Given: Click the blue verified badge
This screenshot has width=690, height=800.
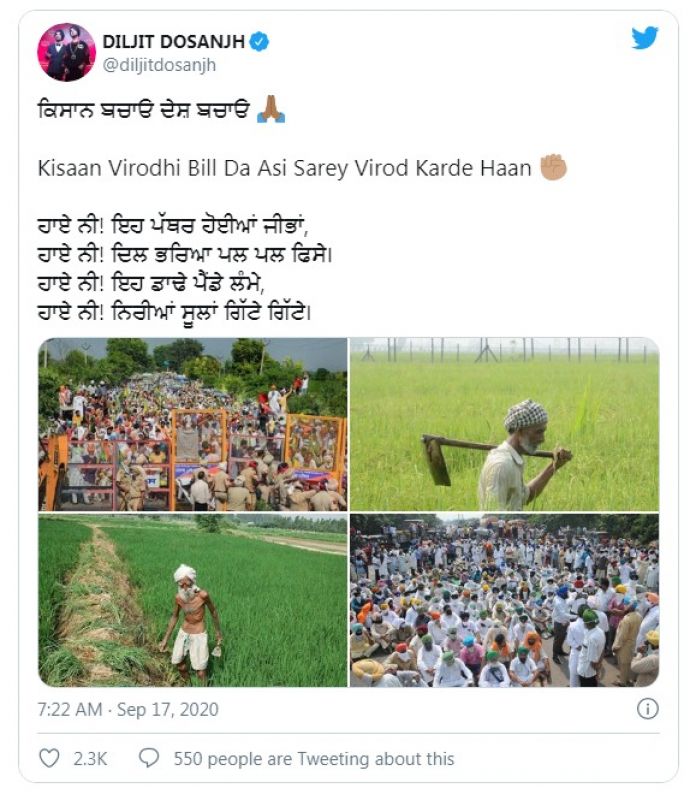Looking at the screenshot, I should [259, 41].
